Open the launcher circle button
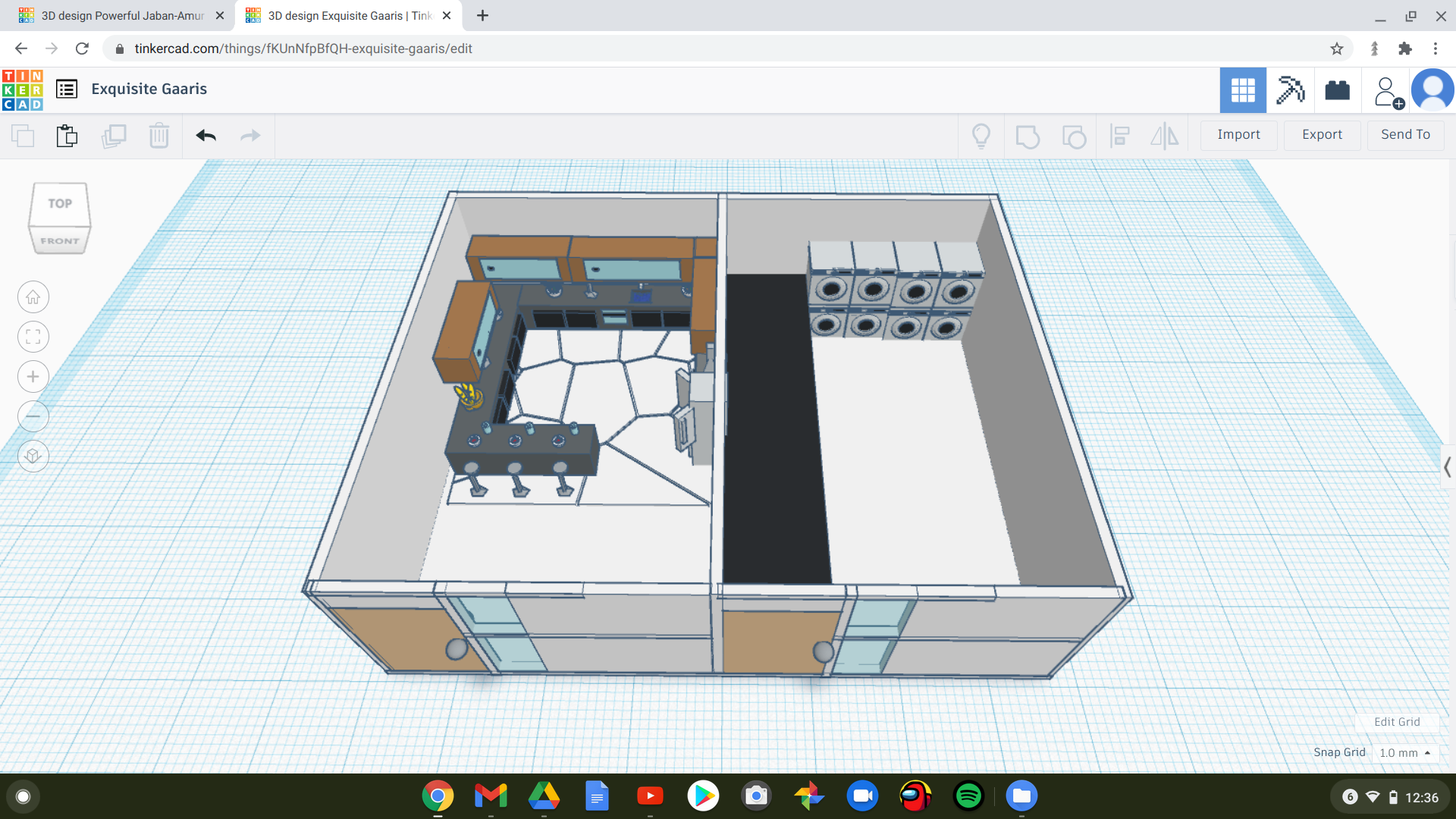This screenshot has width=1456, height=819. tap(23, 796)
